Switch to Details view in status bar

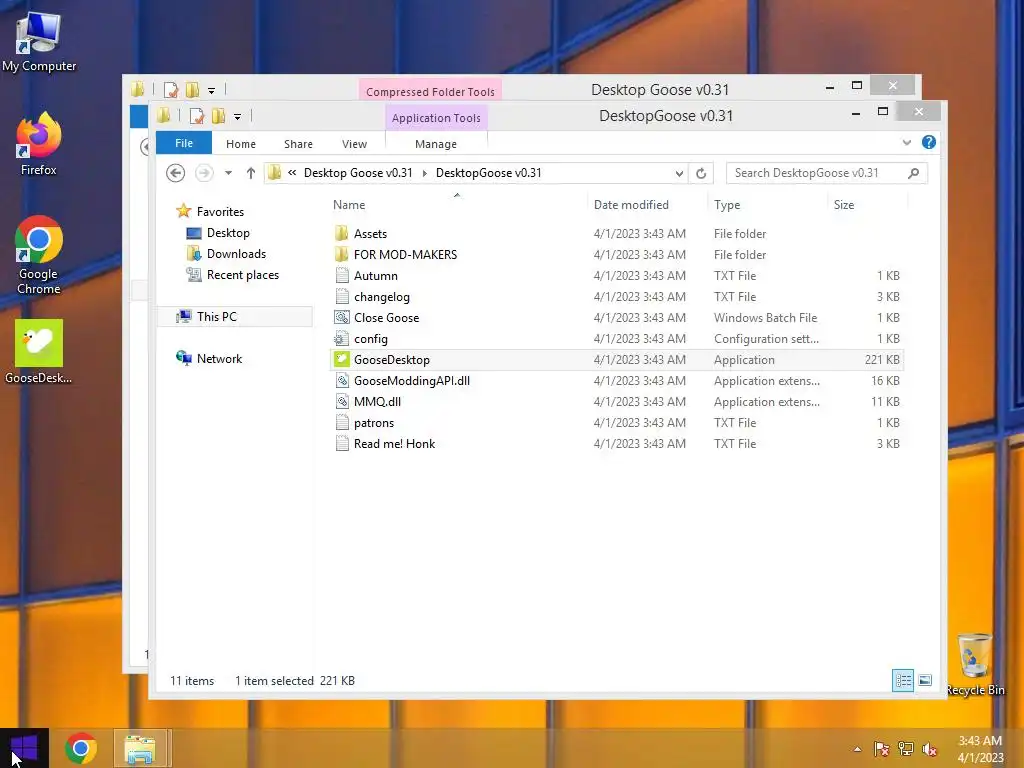coord(903,680)
